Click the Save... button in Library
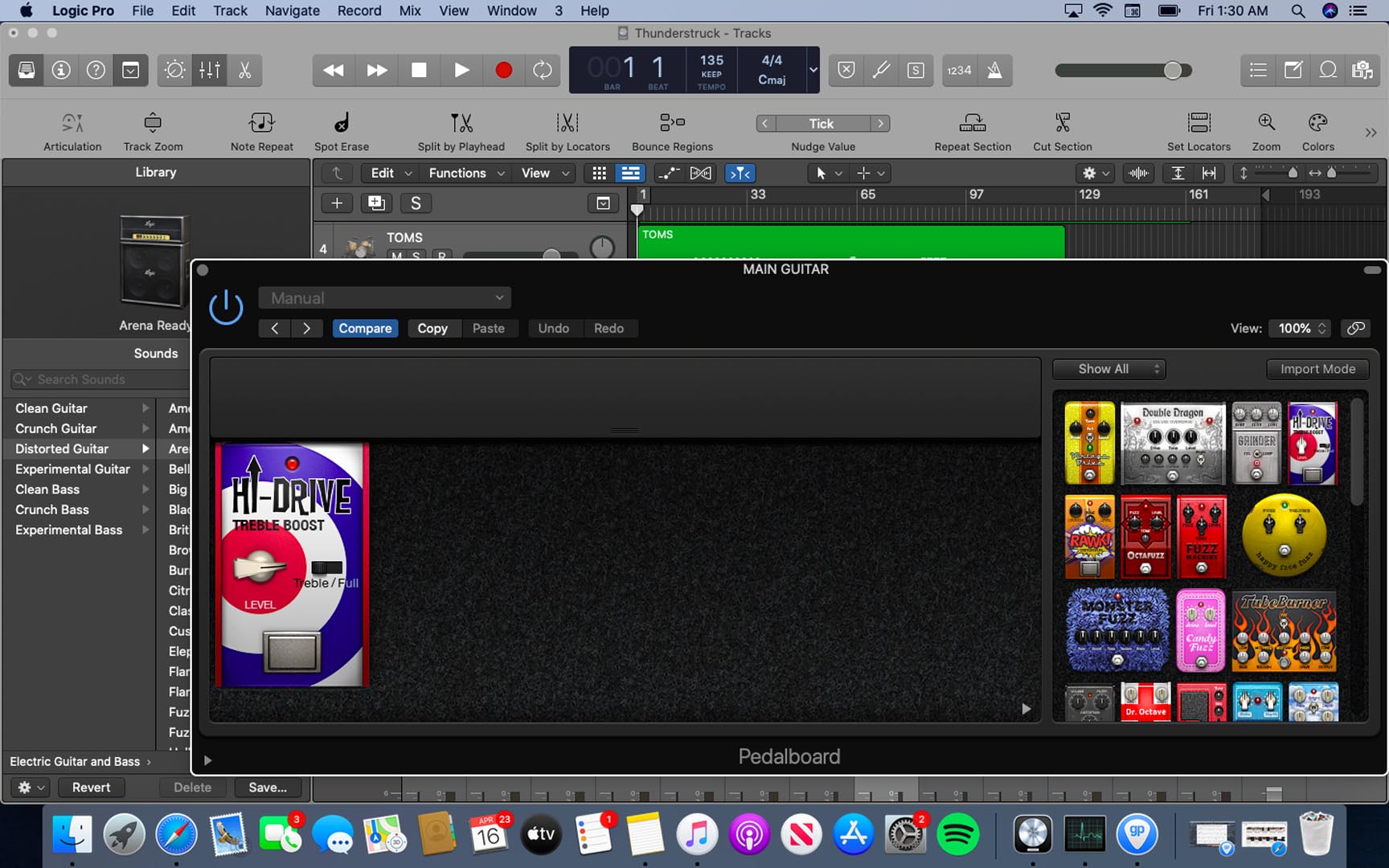1389x868 pixels. coord(268,788)
